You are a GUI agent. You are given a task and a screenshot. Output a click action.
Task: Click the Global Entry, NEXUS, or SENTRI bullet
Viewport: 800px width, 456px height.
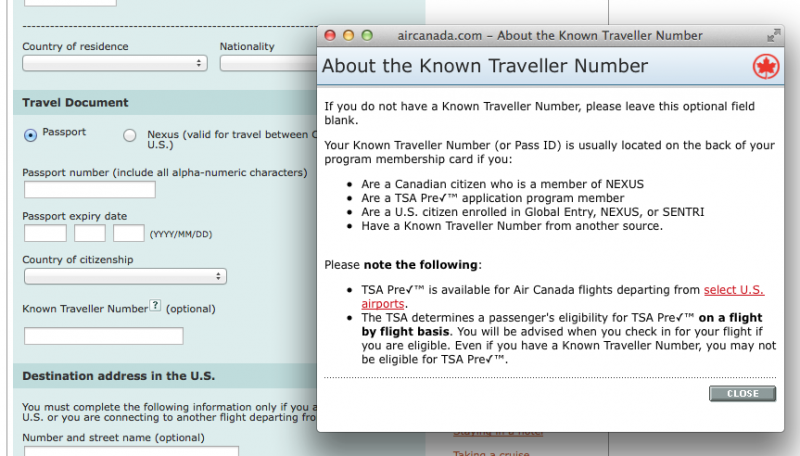tap(533, 212)
